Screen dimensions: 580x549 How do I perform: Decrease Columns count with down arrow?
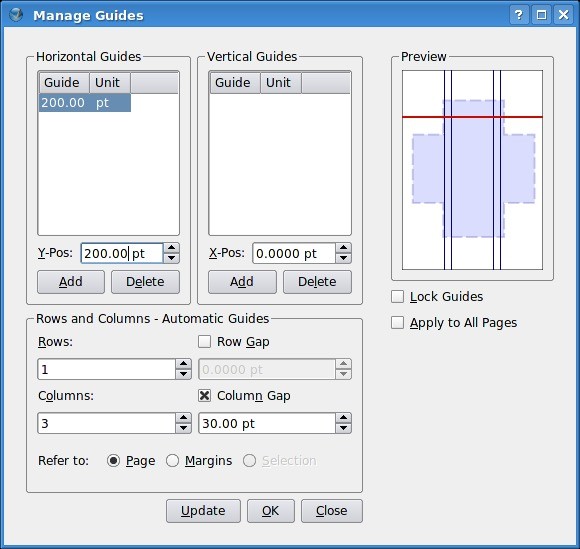coord(183,428)
